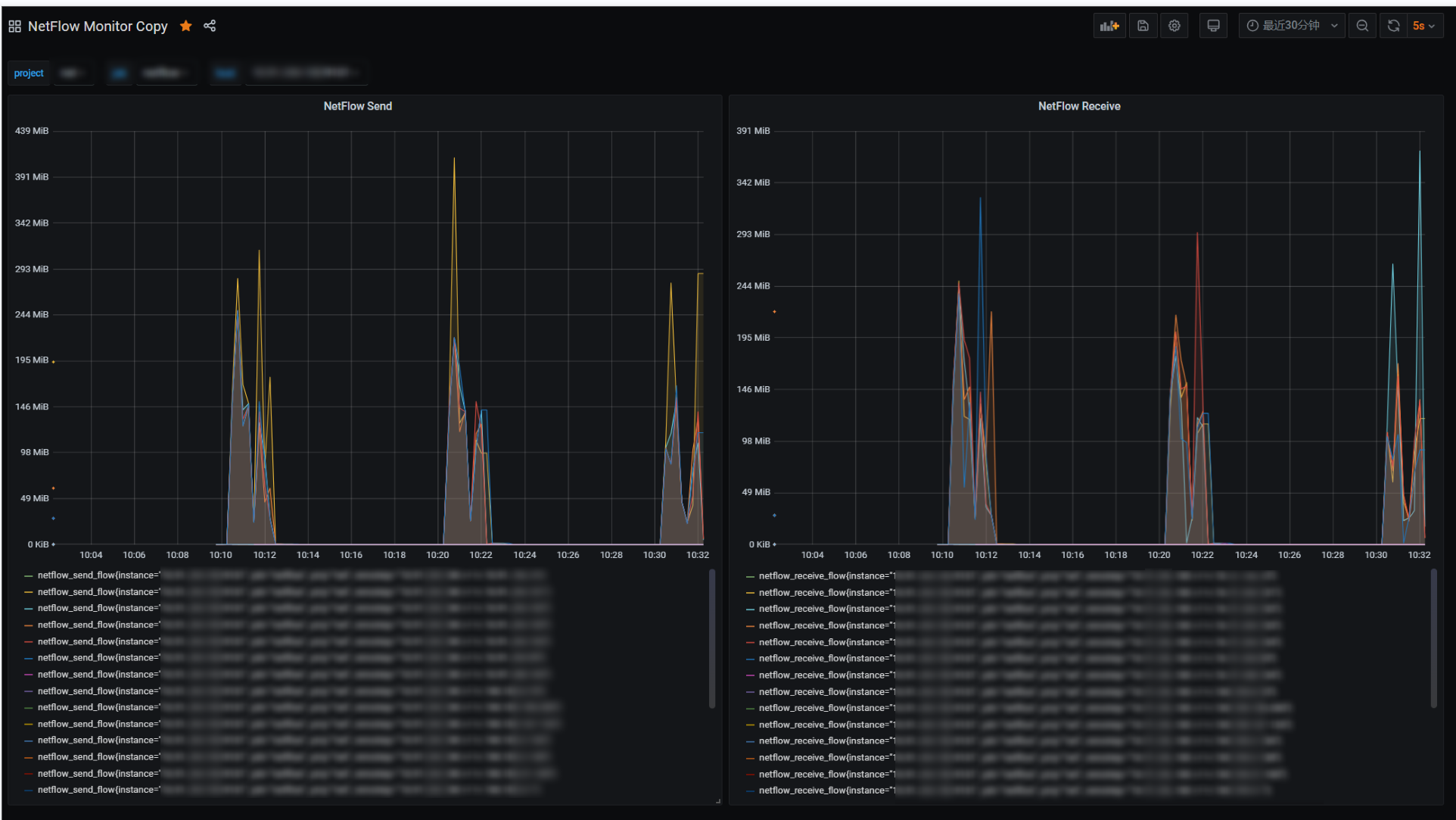Toggle the pink netflow_receive_flow legend series
The image size is (1456, 820).
(750, 675)
